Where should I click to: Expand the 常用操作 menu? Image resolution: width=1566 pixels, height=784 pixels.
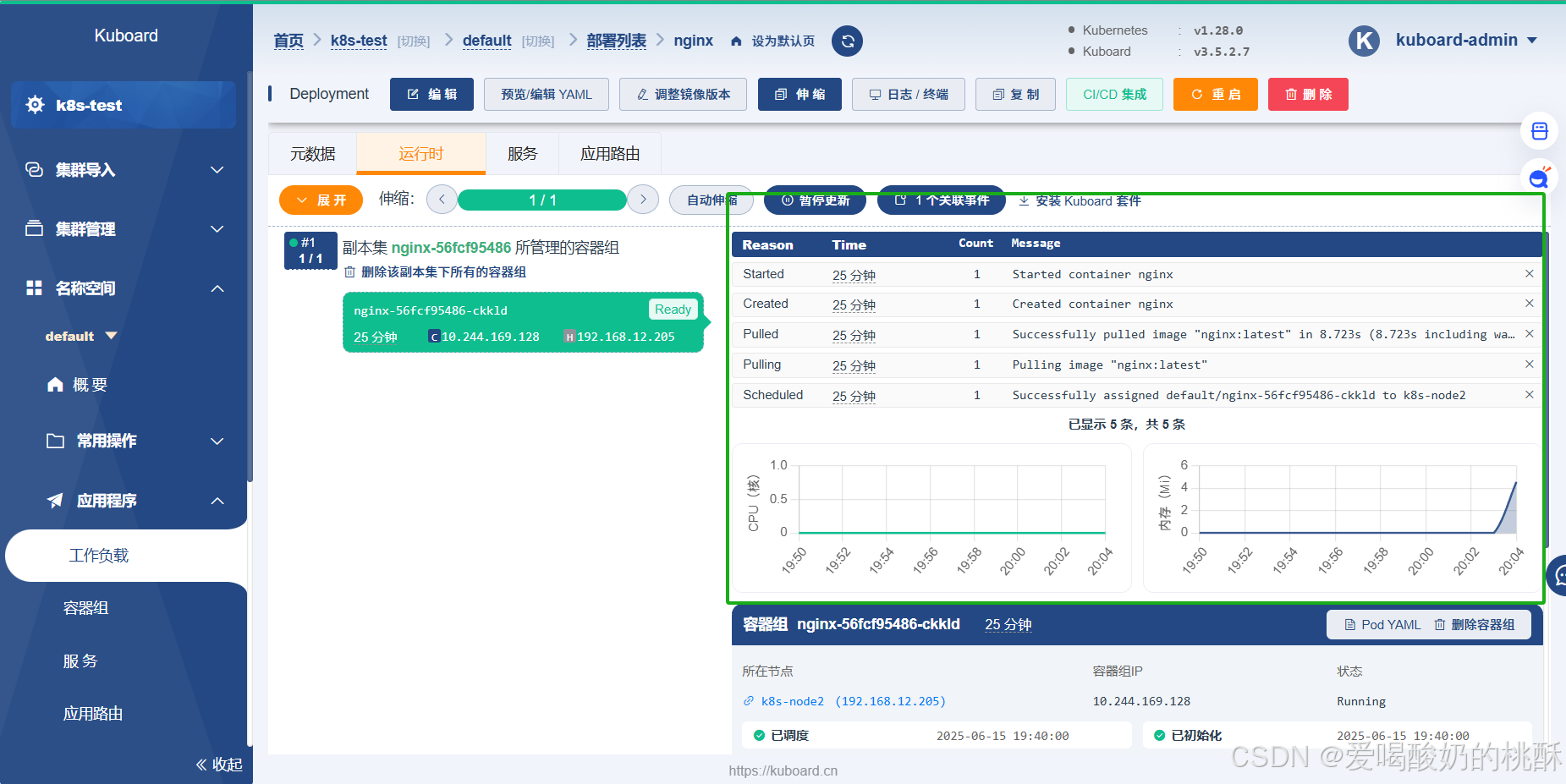click(217, 441)
